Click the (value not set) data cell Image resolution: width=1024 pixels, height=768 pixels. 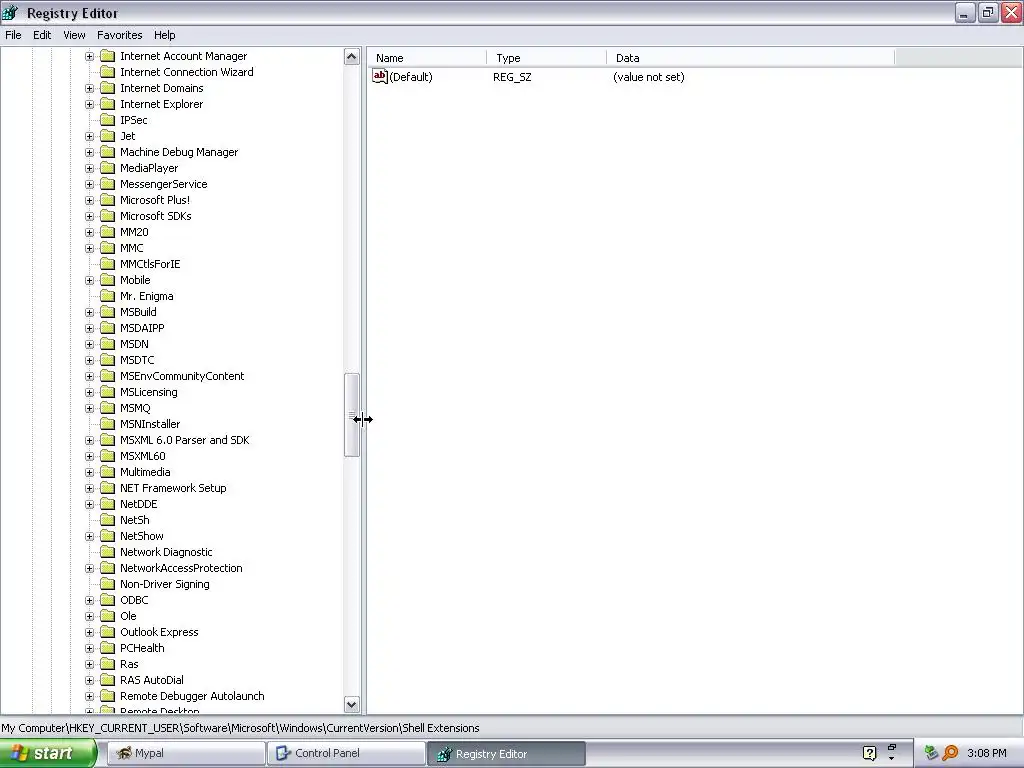click(648, 77)
